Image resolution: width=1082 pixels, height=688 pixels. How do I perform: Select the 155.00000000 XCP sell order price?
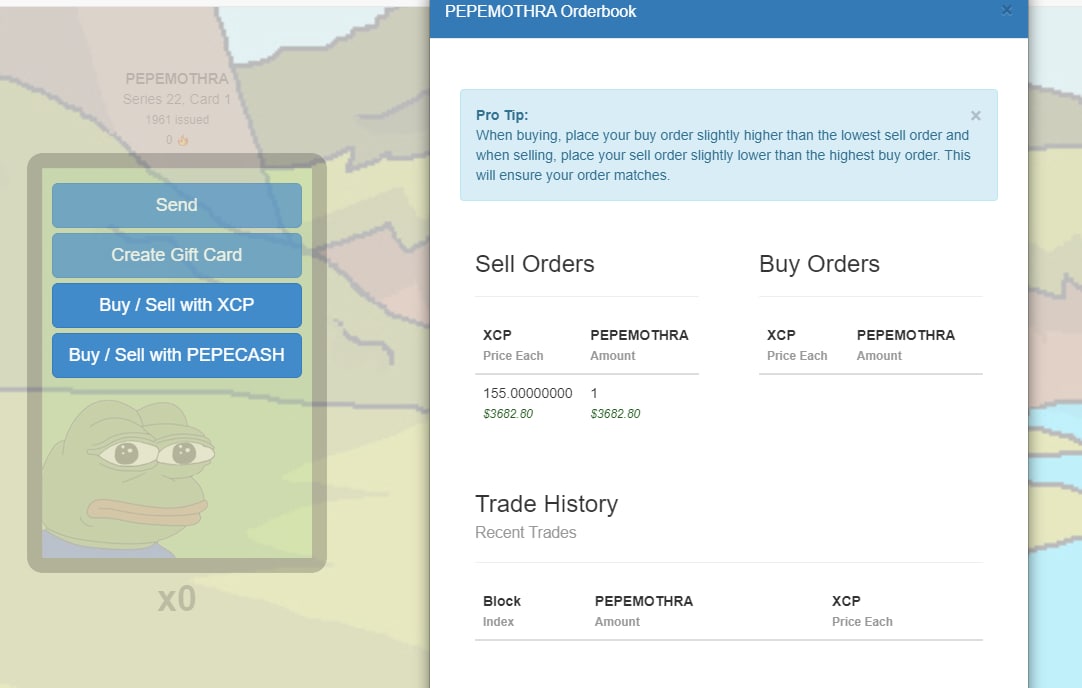(528, 393)
